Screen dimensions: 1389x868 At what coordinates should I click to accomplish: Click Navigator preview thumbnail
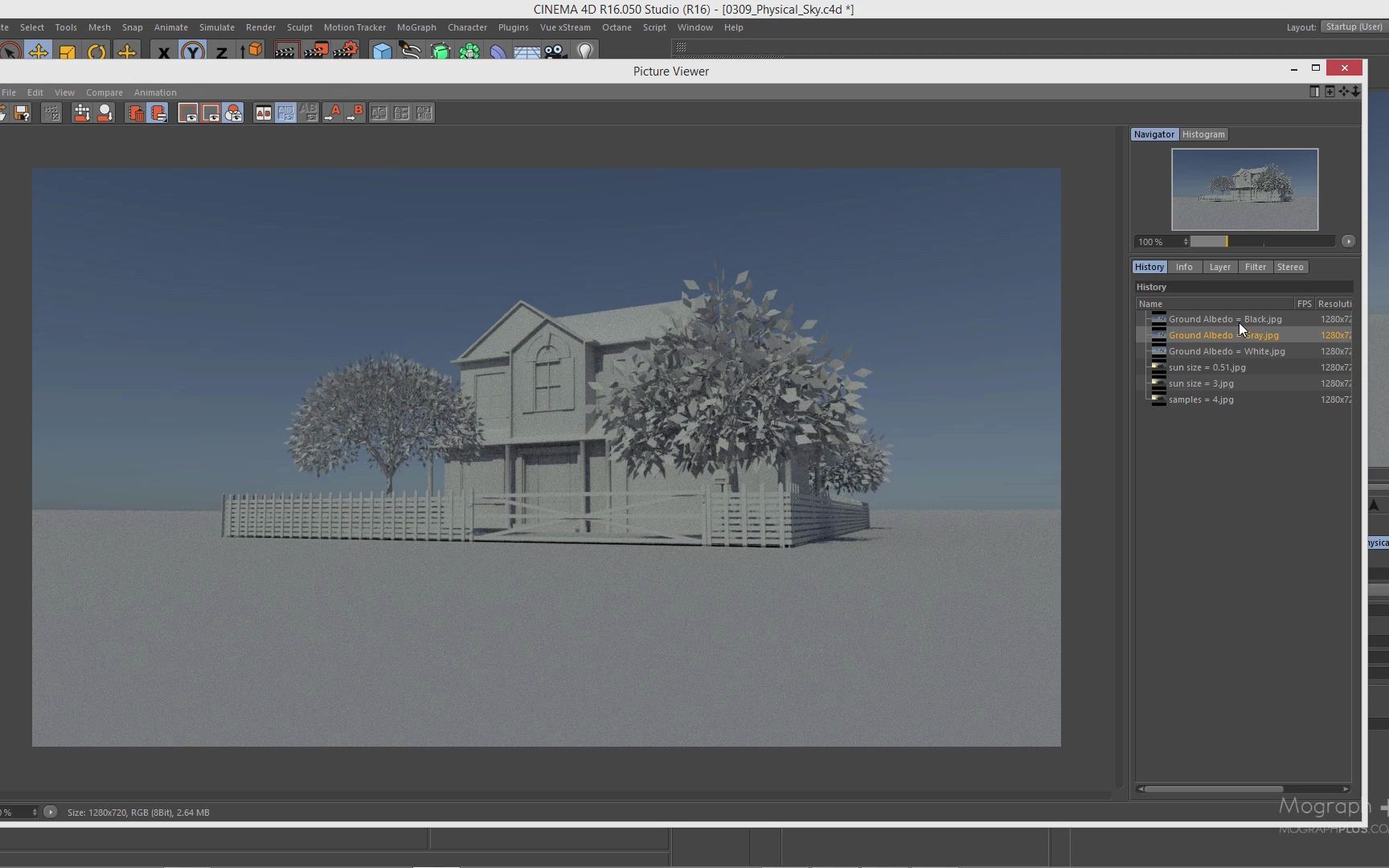[1244, 189]
